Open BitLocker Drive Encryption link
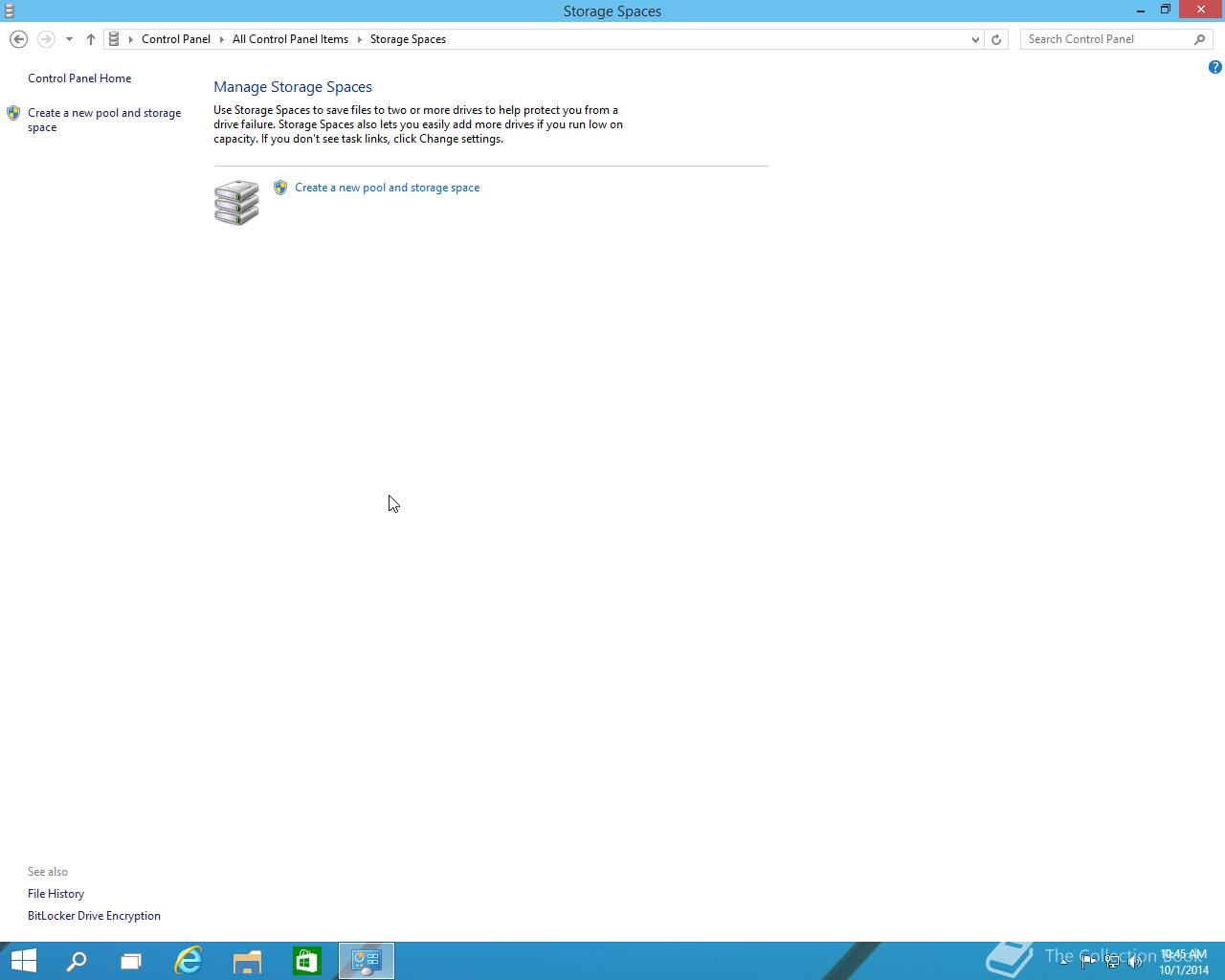This screenshot has width=1225, height=980. [94, 916]
